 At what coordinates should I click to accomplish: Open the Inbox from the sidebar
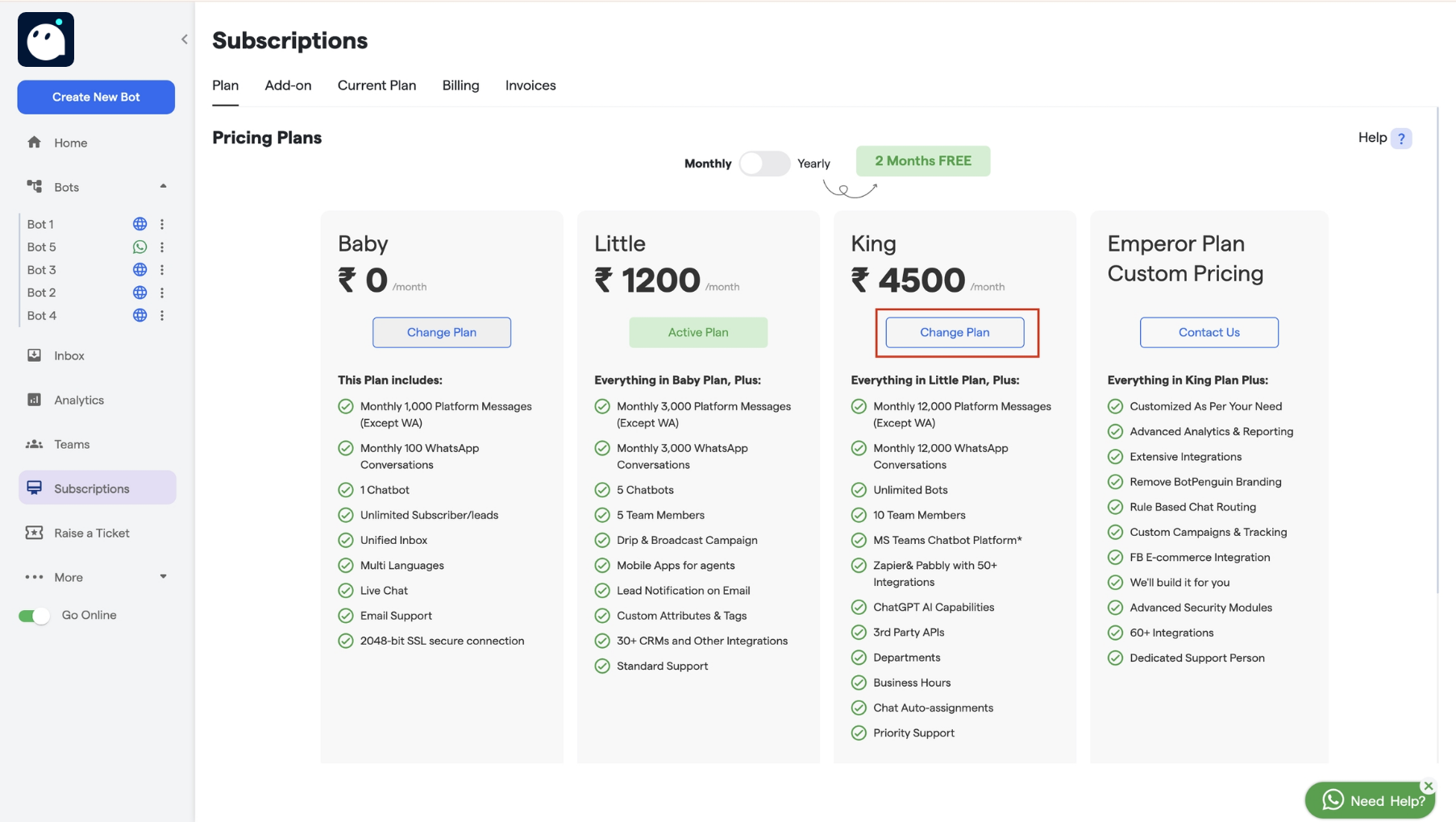click(x=69, y=355)
